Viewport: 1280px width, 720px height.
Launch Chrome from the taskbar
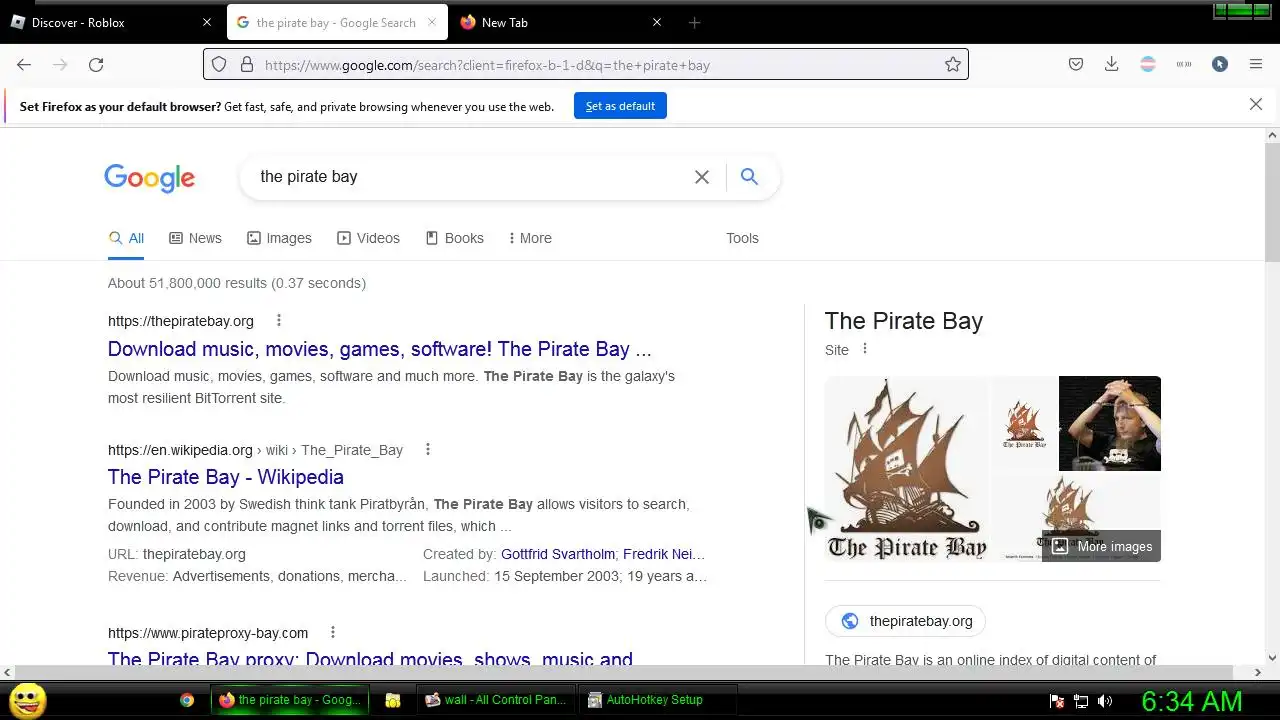pos(187,700)
